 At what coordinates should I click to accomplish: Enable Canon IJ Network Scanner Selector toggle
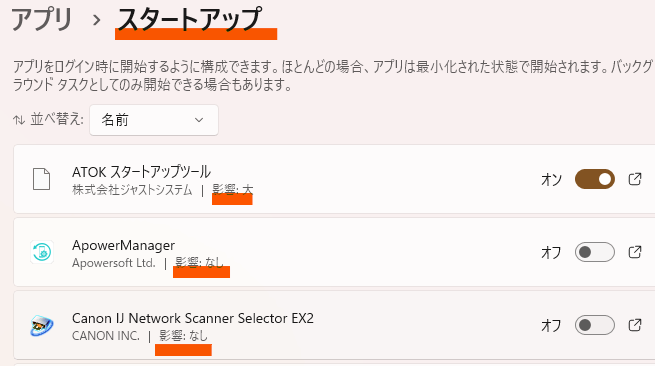point(594,325)
